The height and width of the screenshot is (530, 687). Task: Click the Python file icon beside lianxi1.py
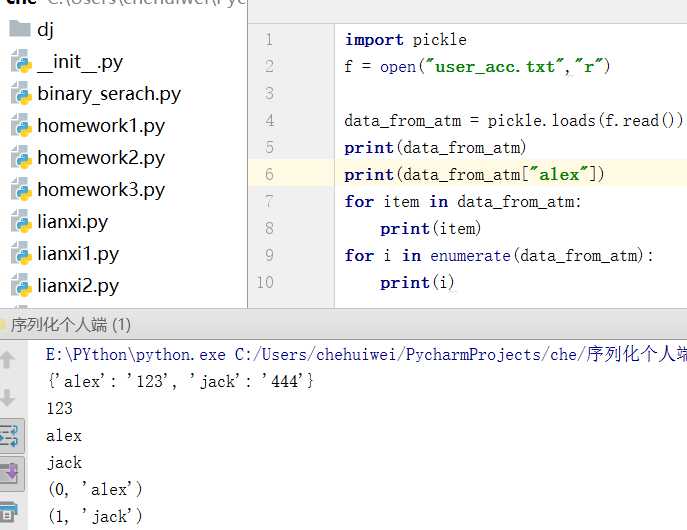[x=21, y=253]
